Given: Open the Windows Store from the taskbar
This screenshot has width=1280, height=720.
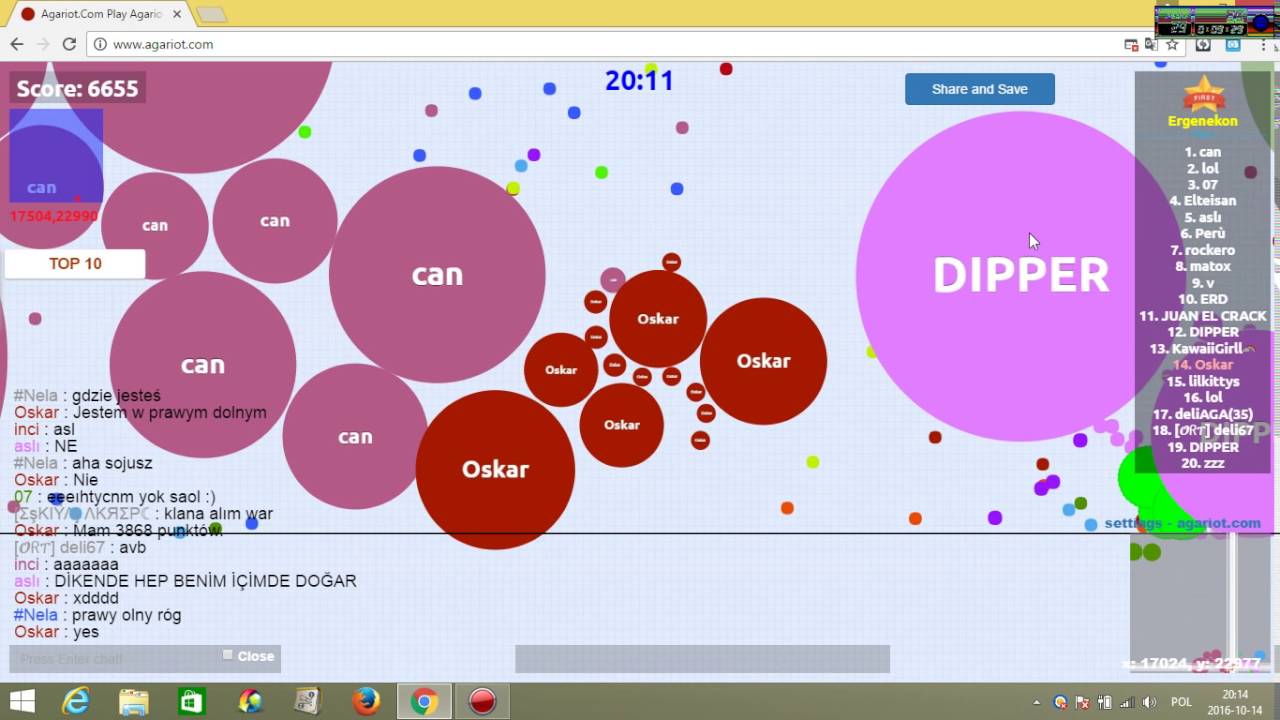Looking at the screenshot, I should tap(191, 701).
